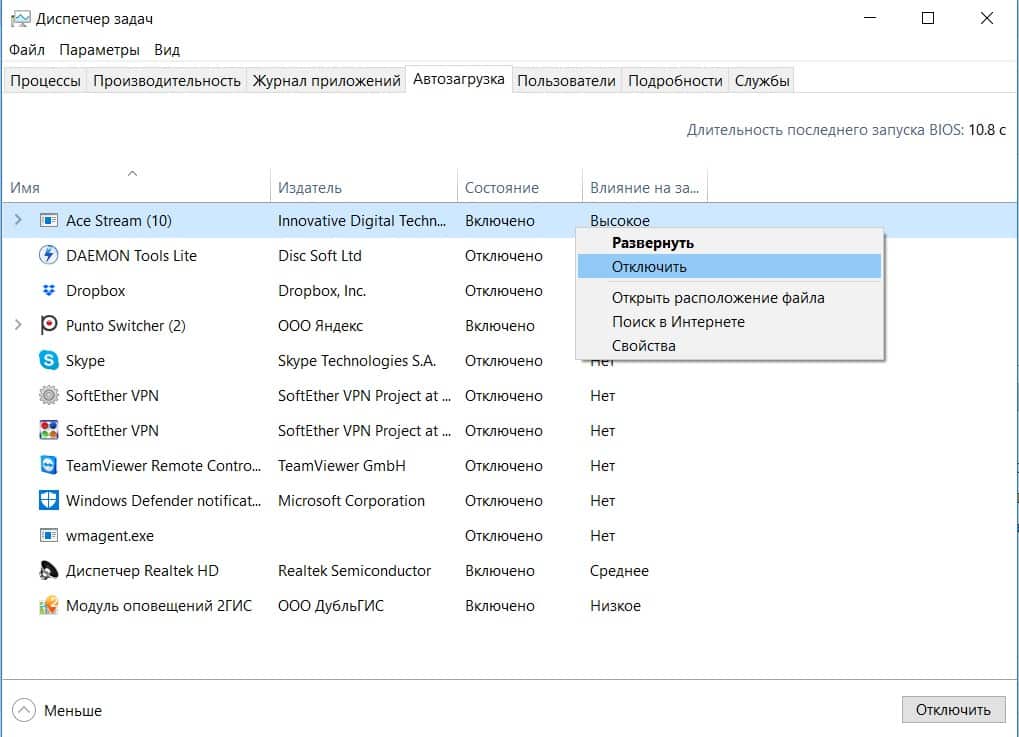
Task: Choose Отключить in the context menu
Action: (x=649, y=267)
